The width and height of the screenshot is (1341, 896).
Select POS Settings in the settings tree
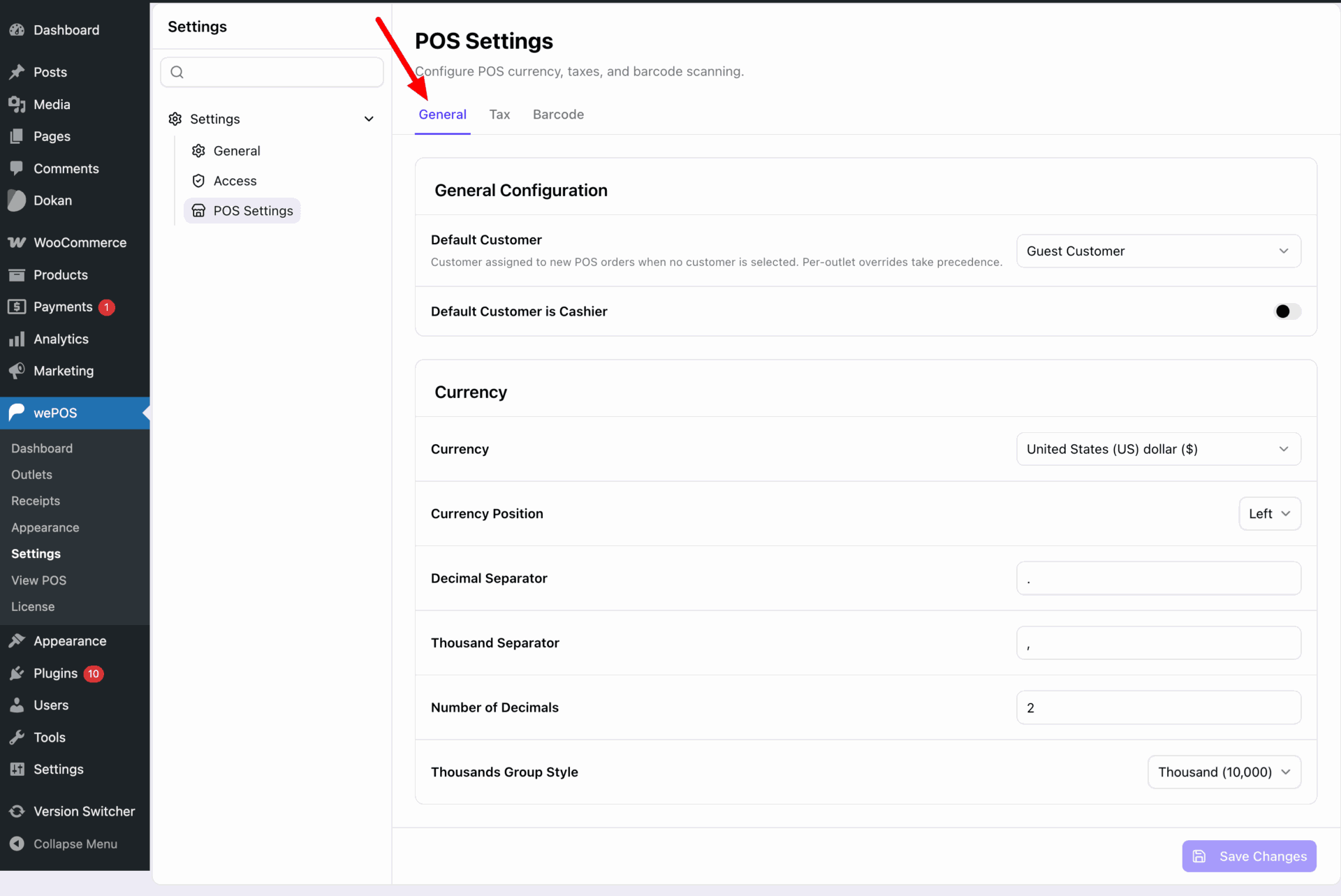[242, 211]
